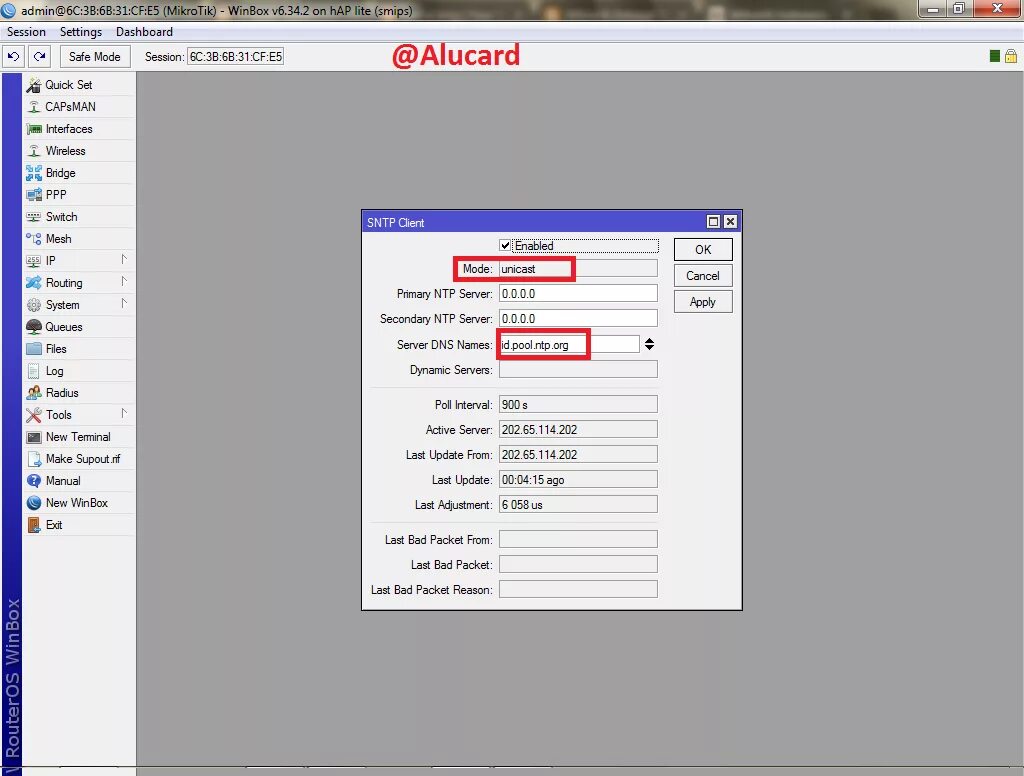Click the Exit door icon

(33, 525)
